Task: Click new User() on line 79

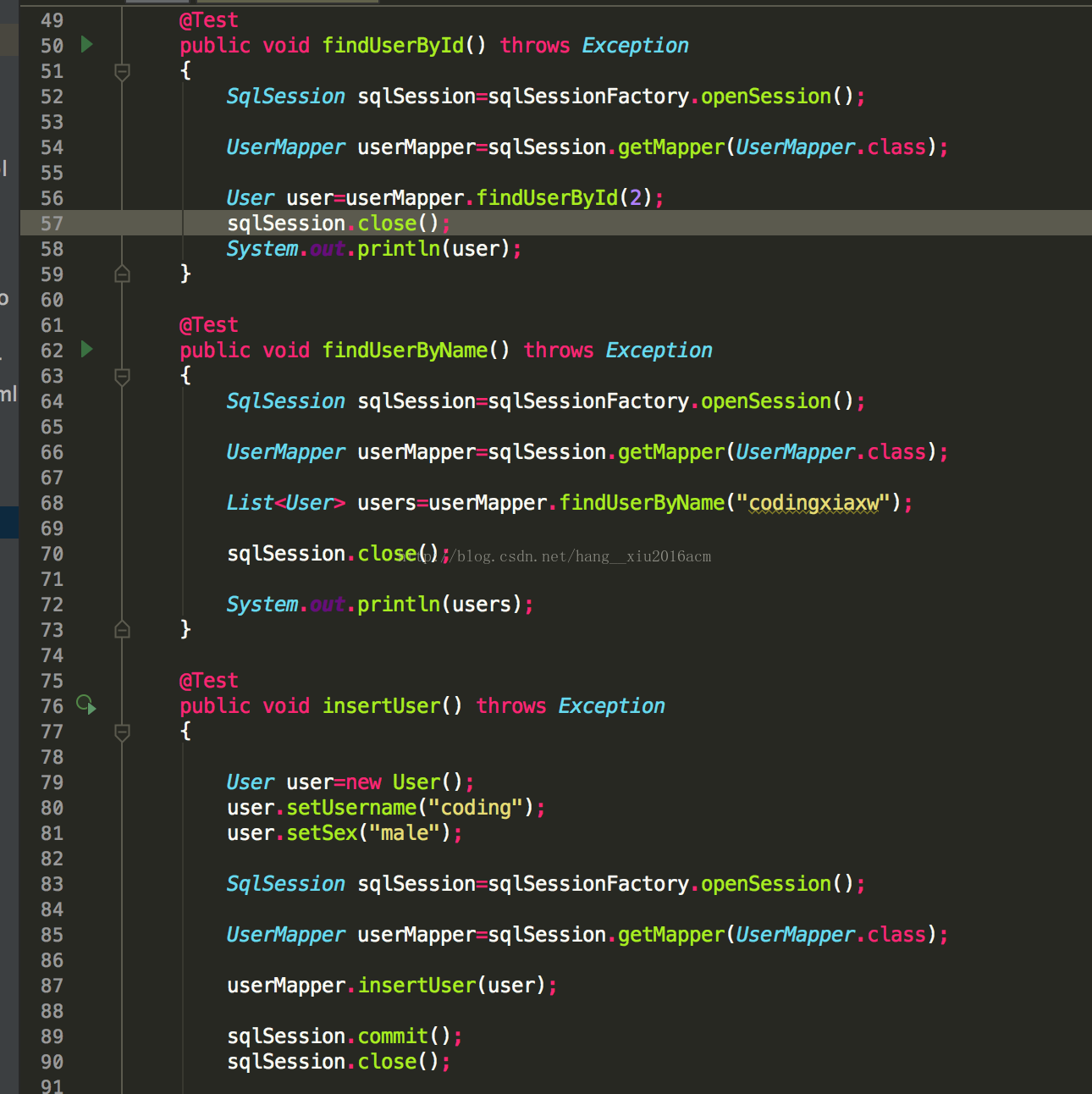Action: (x=405, y=782)
